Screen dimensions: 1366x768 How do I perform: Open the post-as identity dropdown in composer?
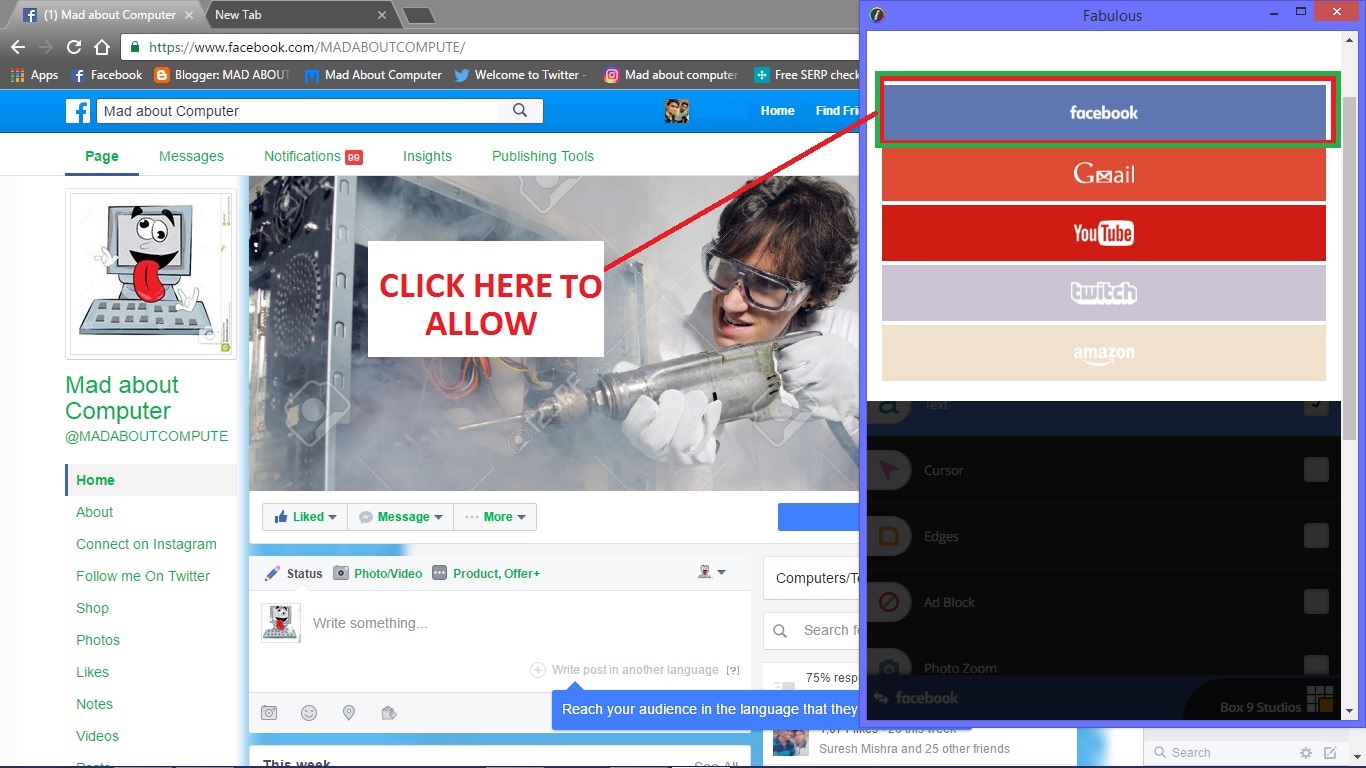click(x=711, y=572)
